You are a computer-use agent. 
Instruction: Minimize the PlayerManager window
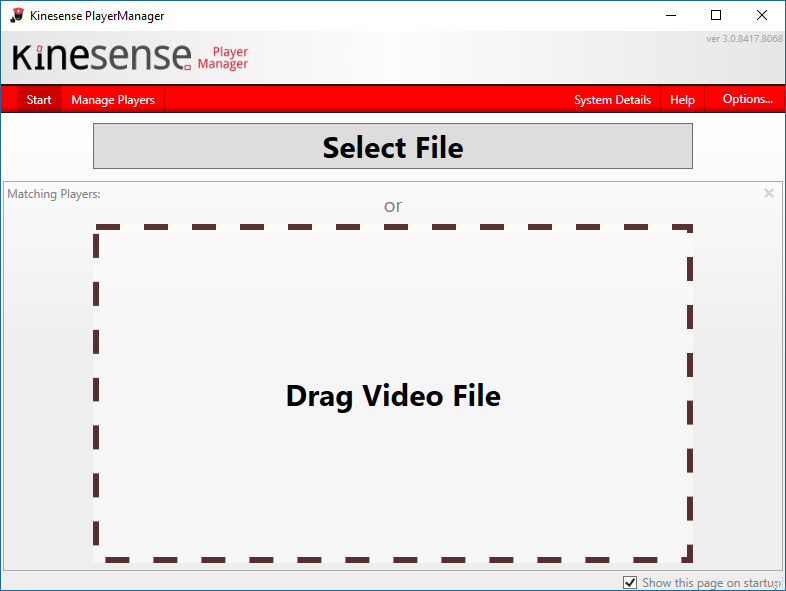coord(669,15)
